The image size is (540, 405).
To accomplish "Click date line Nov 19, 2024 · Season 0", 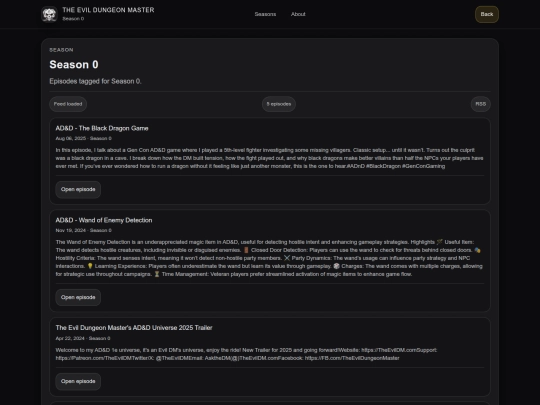I will (83, 230).
